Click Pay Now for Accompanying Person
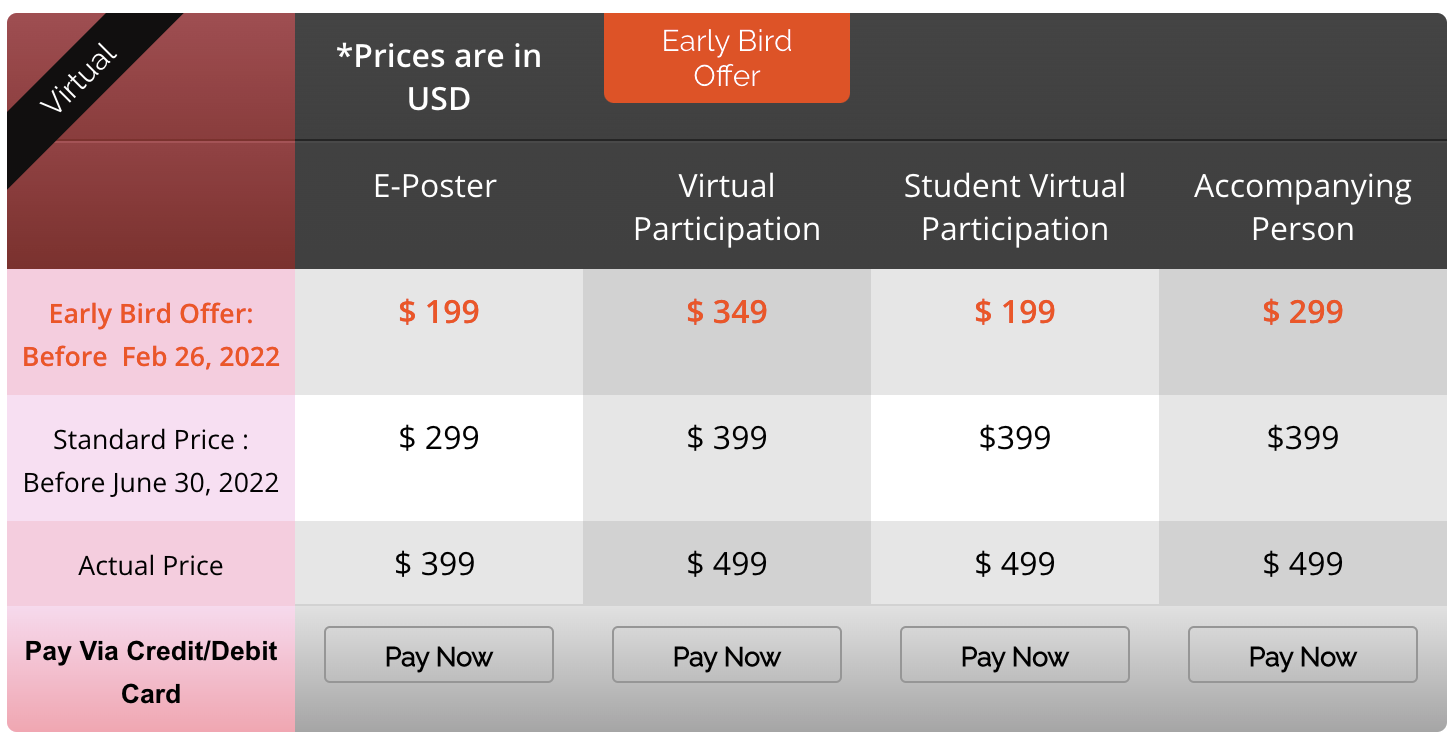This screenshot has height=742, width=1456. click(1302, 656)
